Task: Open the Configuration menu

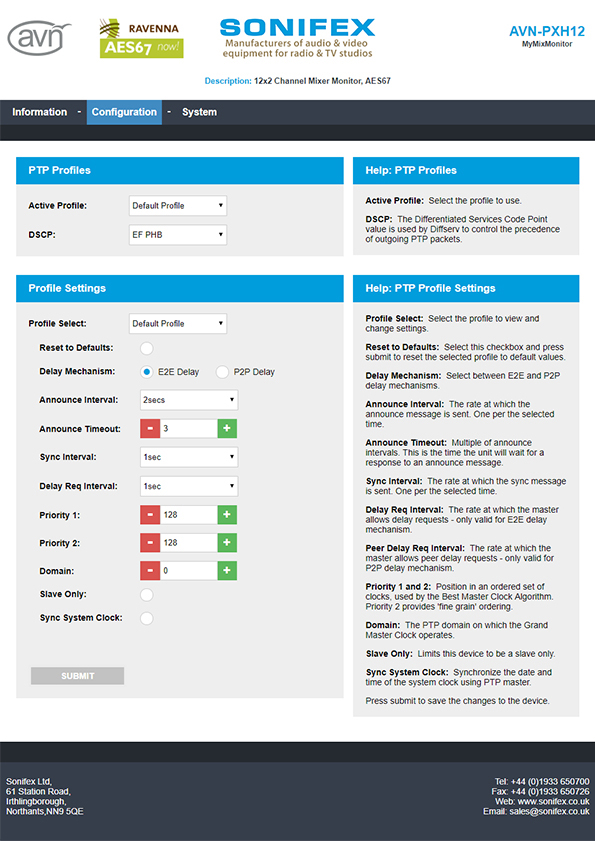Action: [124, 112]
